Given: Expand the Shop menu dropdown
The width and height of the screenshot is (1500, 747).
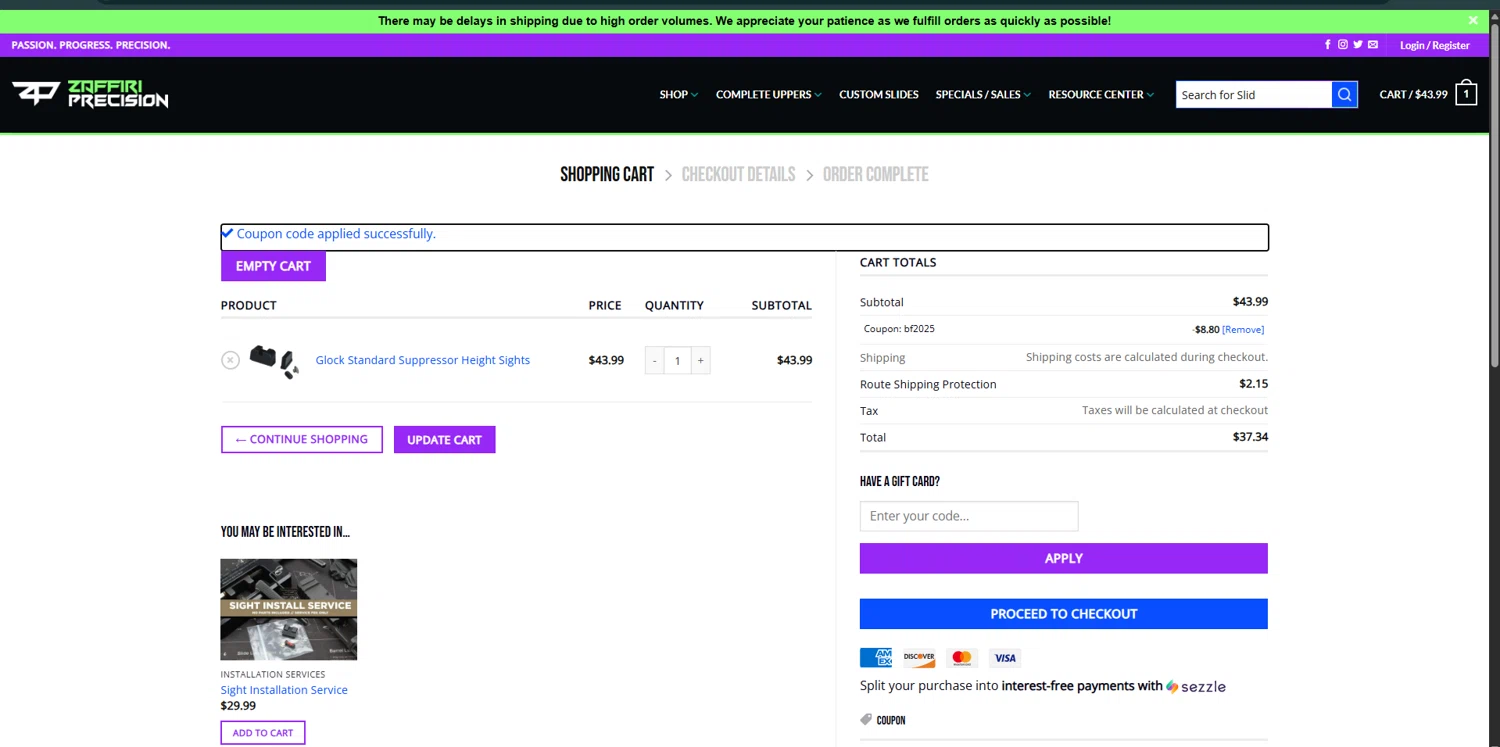Looking at the screenshot, I should pos(679,95).
